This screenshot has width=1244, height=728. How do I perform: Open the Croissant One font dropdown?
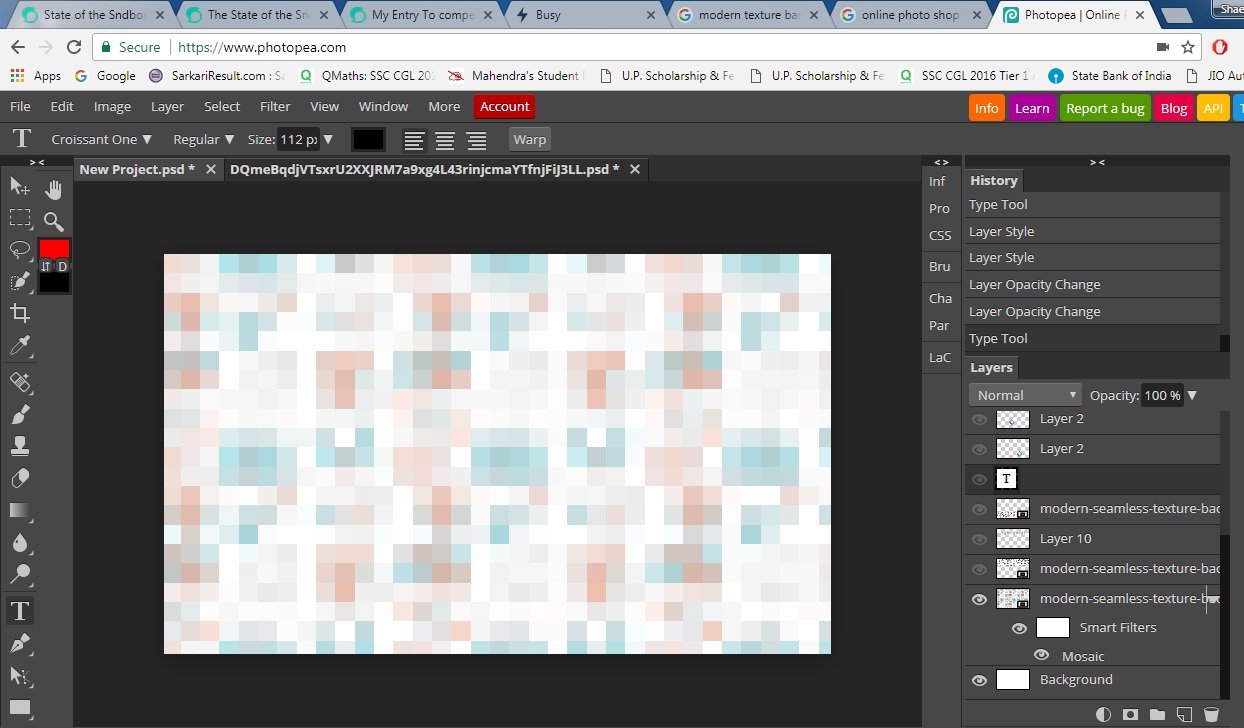(x=101, y=139)
